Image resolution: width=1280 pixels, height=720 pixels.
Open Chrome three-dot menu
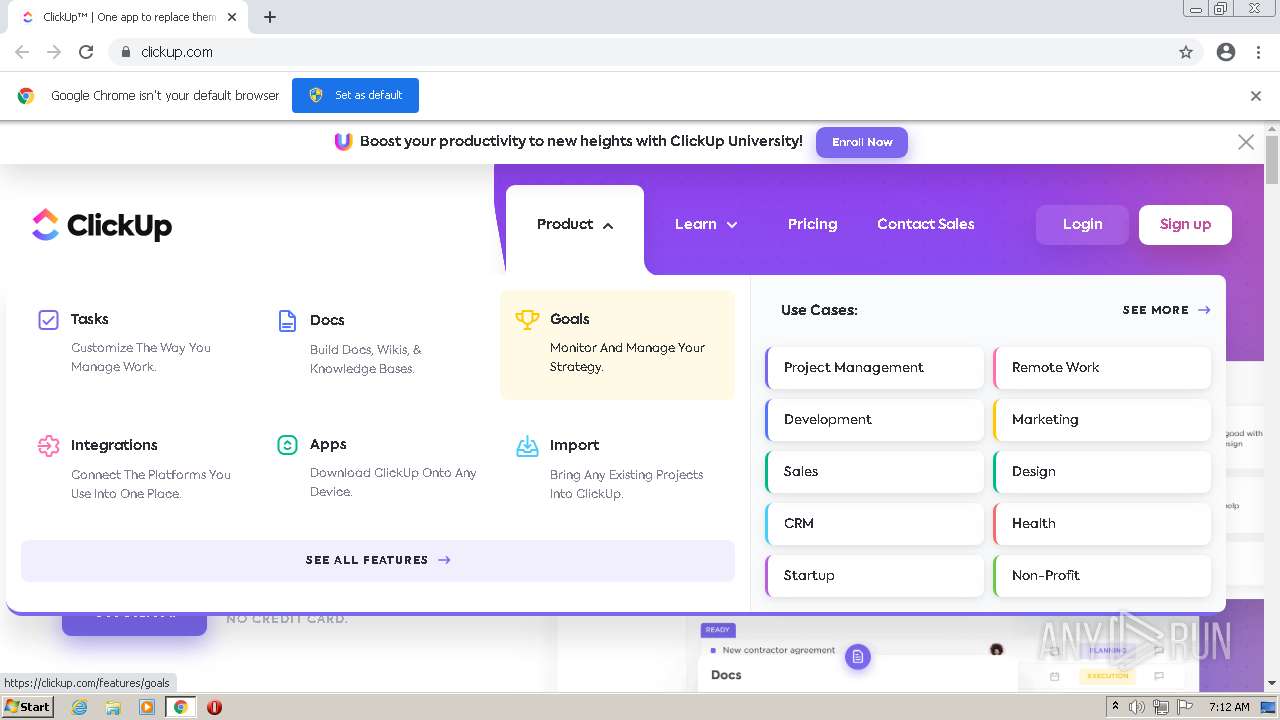[x=1258, y=52]
